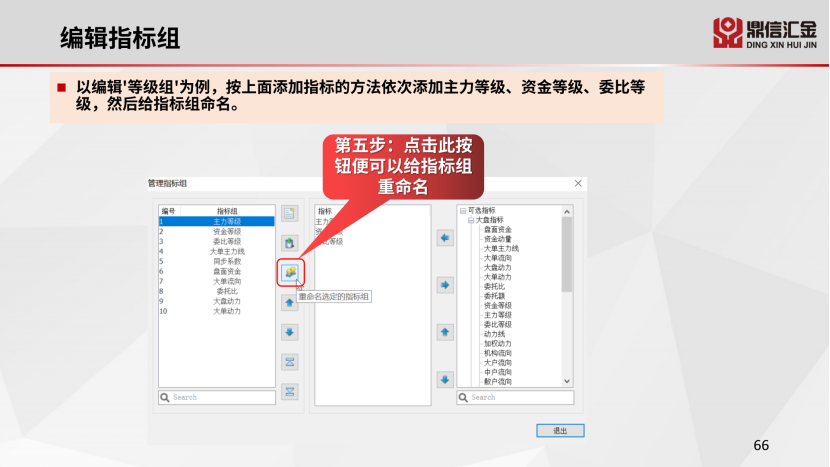The image size is (830, 467).
Task: Collapse the 大盘指标 tree node
Action: pyautogui.click(x=471, y=220)
